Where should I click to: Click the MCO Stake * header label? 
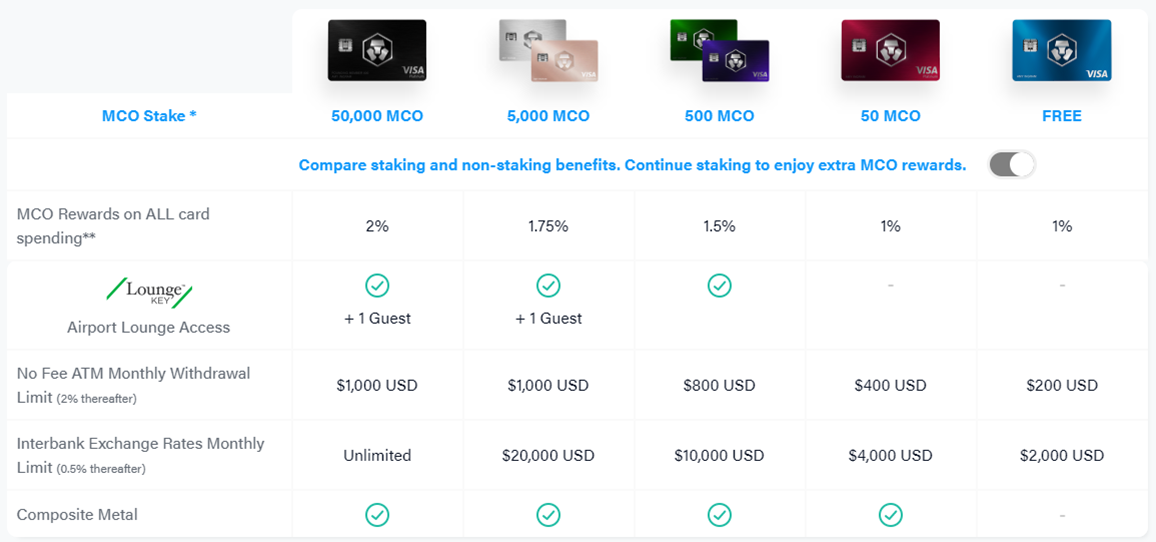(149, 116)
